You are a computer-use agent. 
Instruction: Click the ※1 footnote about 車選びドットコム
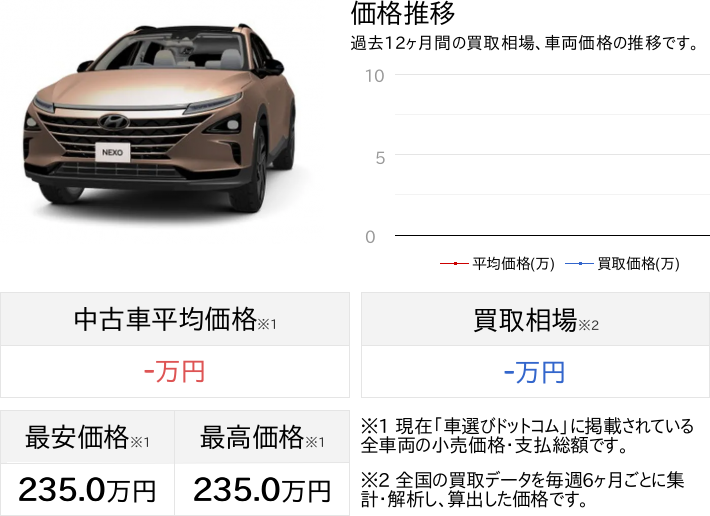click(527, 435)
